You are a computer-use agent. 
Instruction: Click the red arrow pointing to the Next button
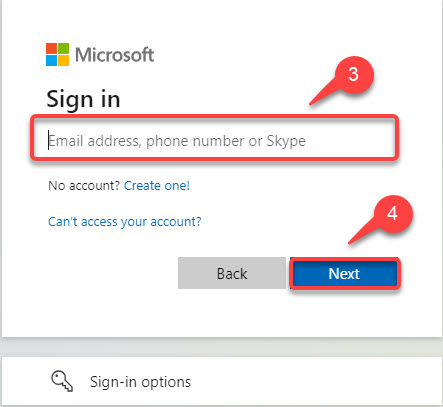[364, 231]
